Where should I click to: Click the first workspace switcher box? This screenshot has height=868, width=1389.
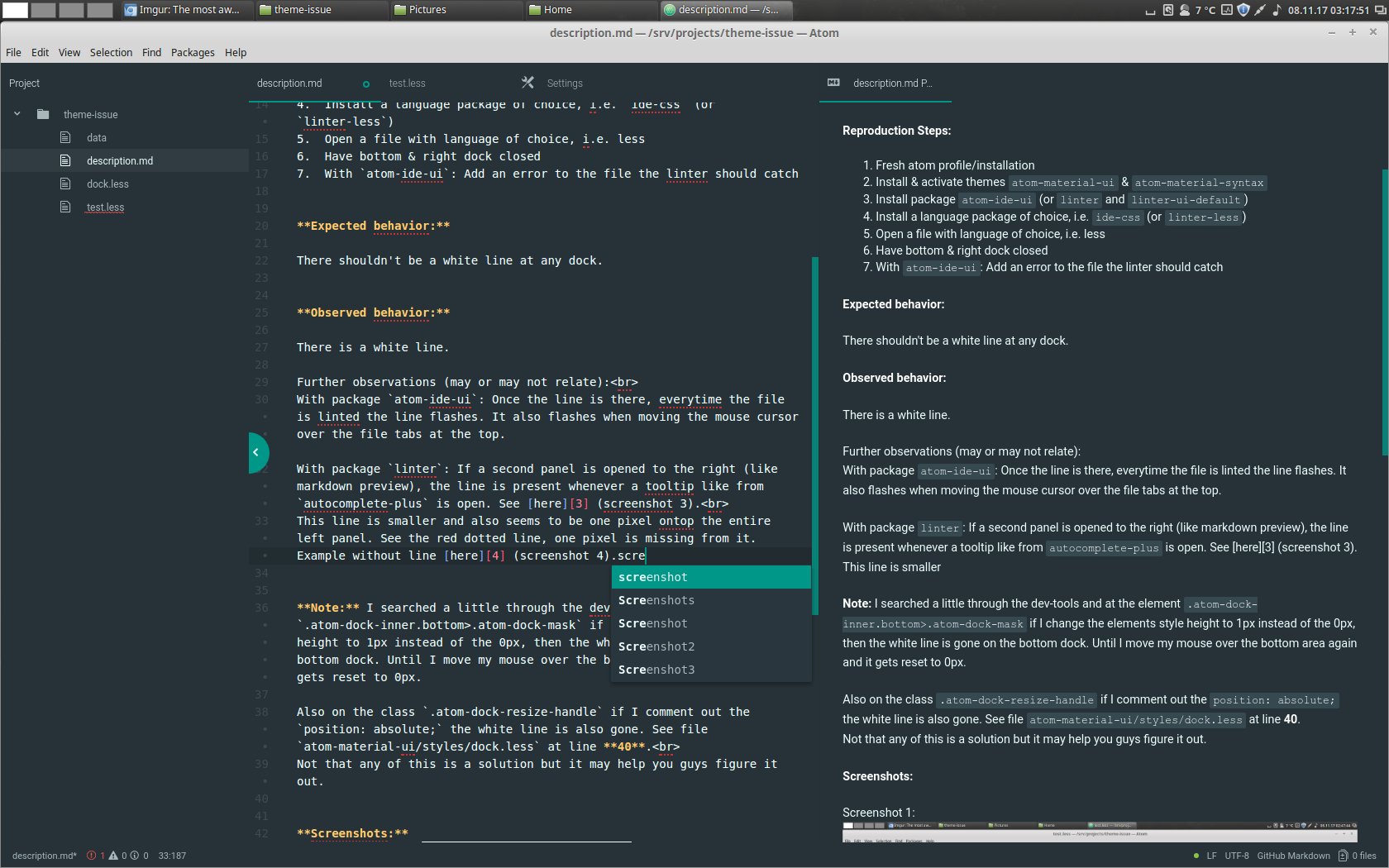coord(16,10)
